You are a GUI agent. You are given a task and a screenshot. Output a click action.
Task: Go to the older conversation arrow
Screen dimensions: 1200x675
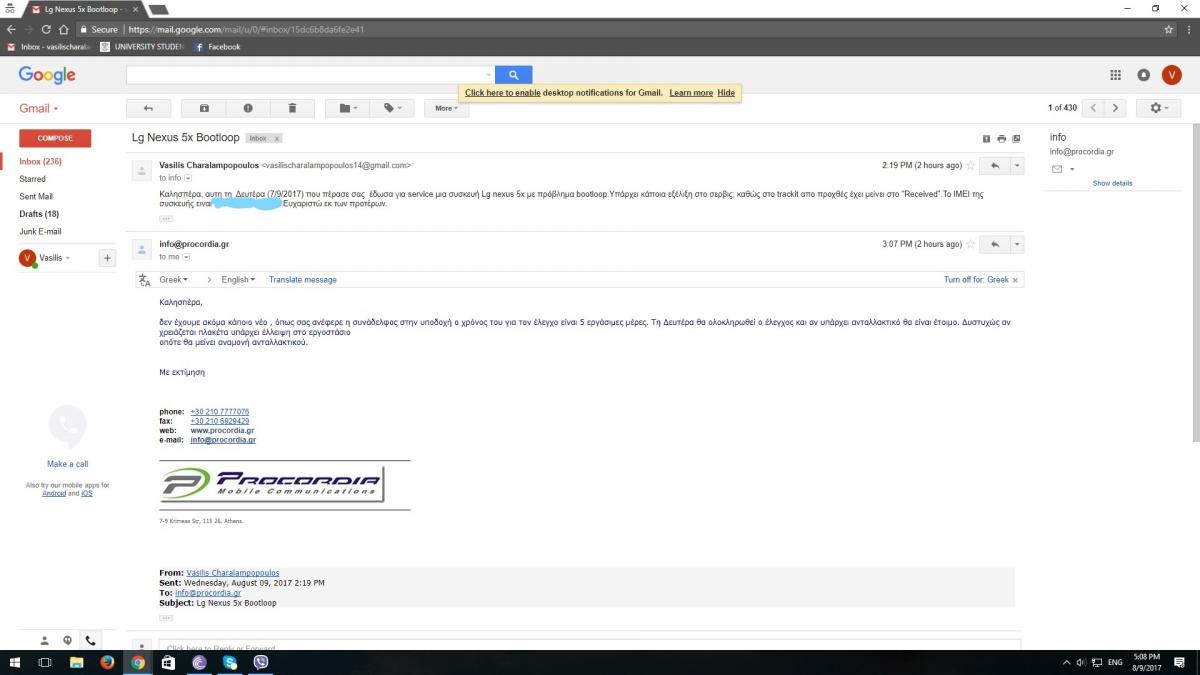pyautogui.click(x=1116, y=108)
